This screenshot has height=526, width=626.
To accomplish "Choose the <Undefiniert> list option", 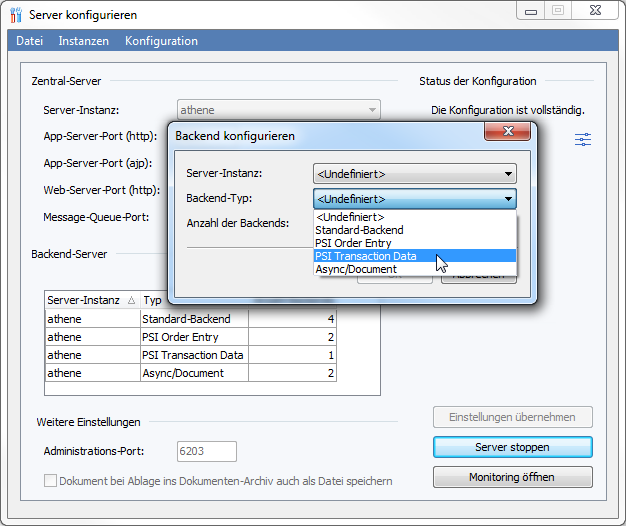I will 349,217.
